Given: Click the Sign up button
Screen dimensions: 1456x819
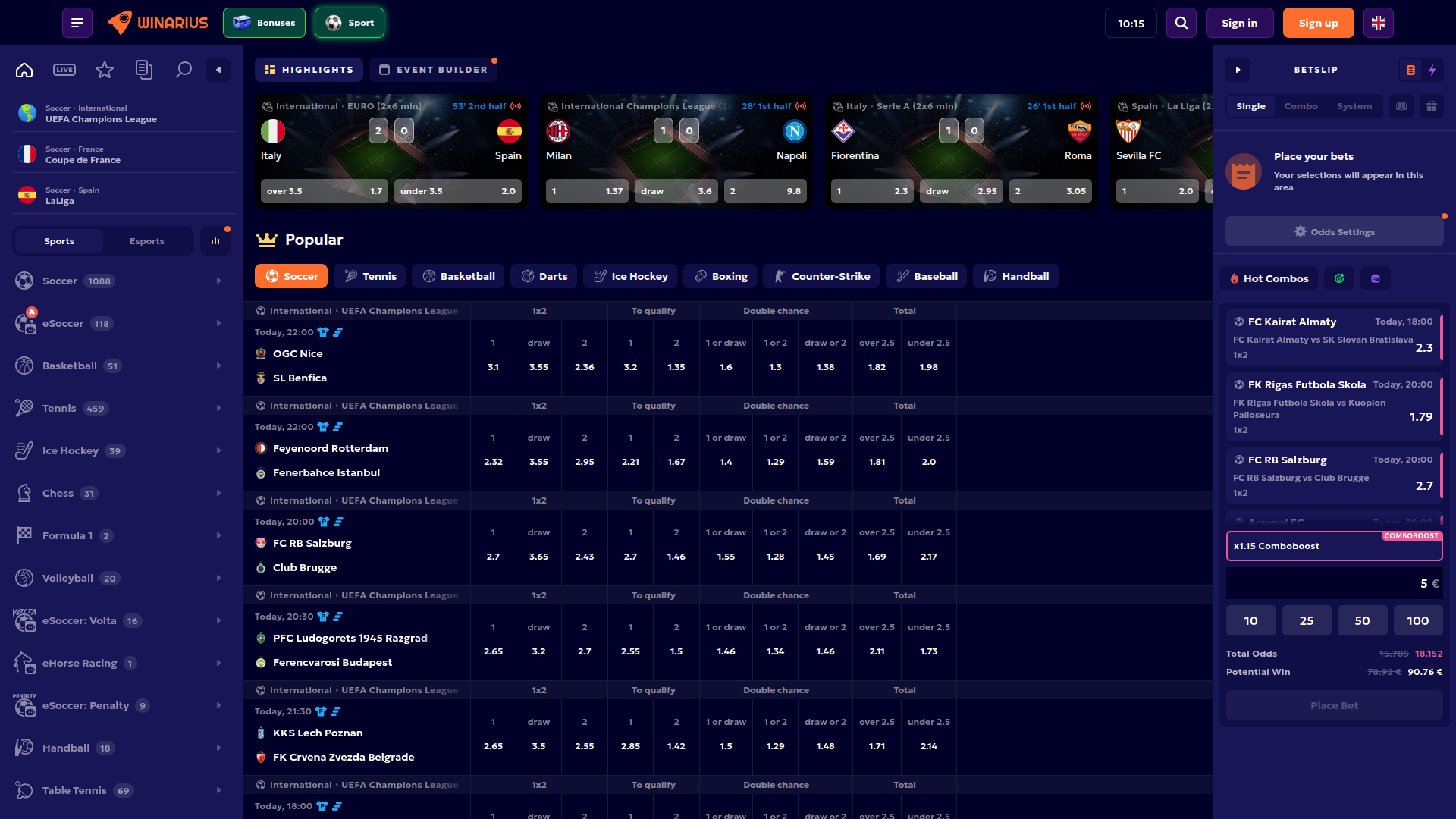Looking at the screenshot, I should [x=1319, y=22].
